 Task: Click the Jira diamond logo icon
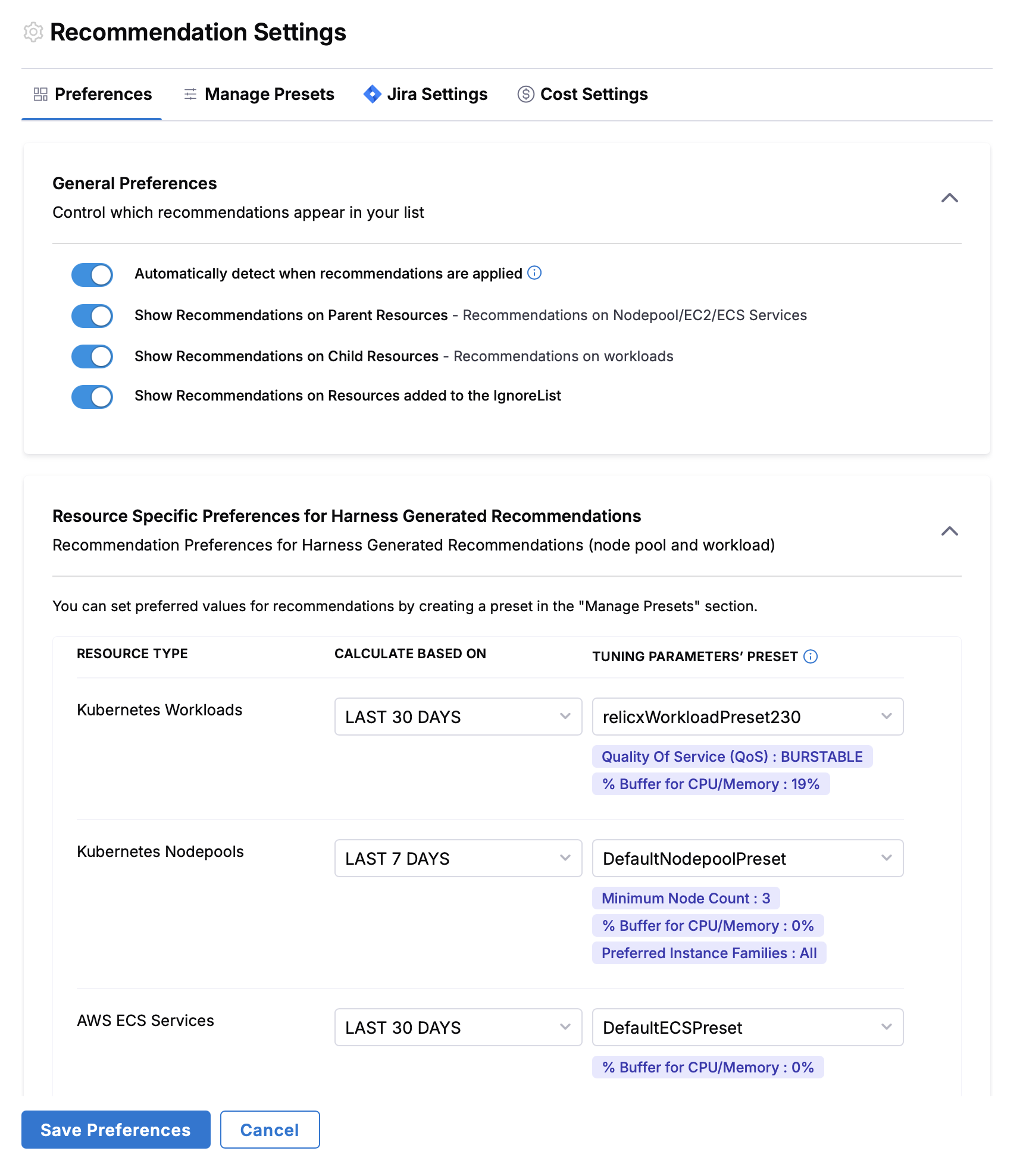pos(373,94)
